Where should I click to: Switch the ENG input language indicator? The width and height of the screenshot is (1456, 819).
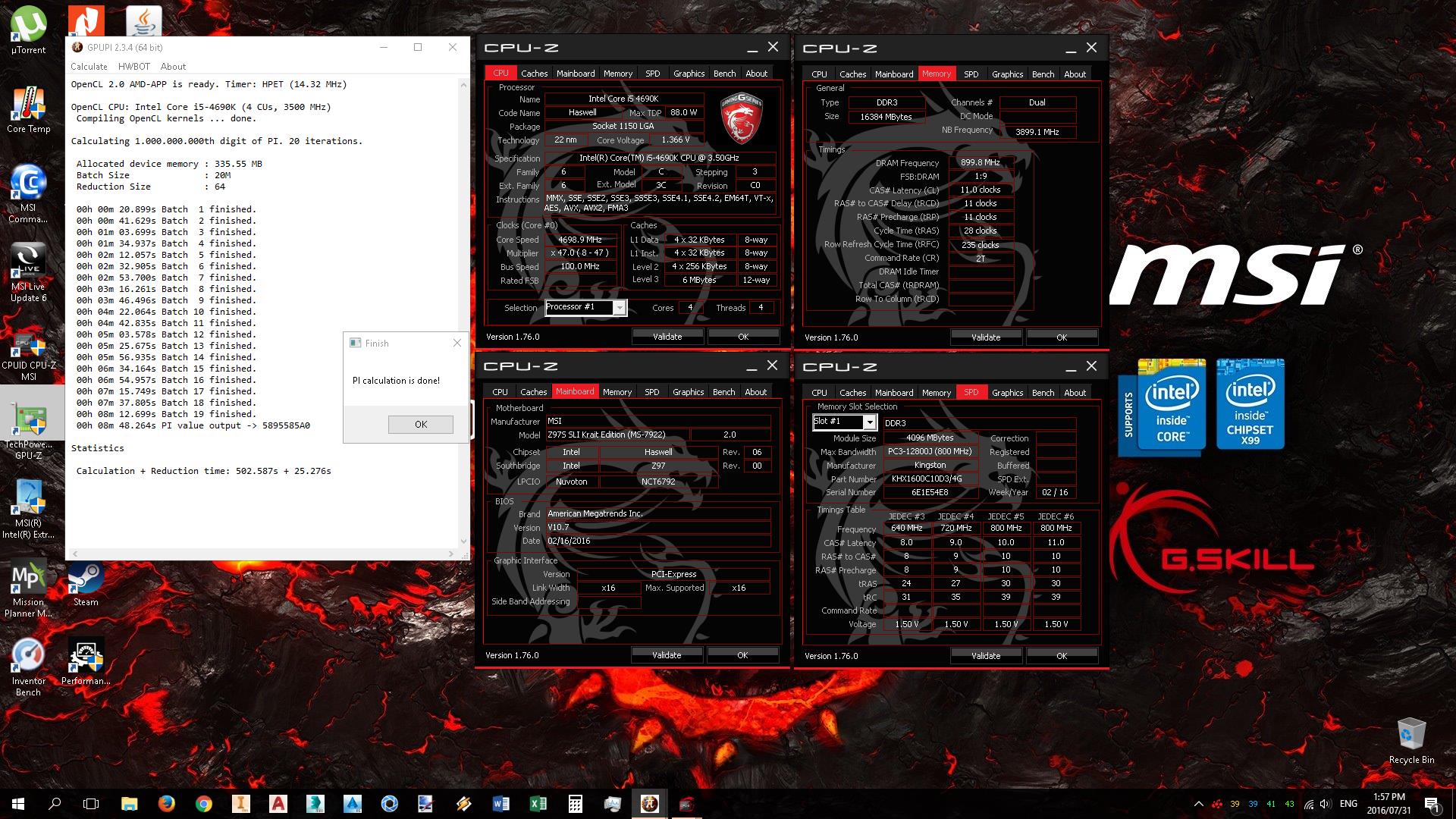pos(1348,804)
